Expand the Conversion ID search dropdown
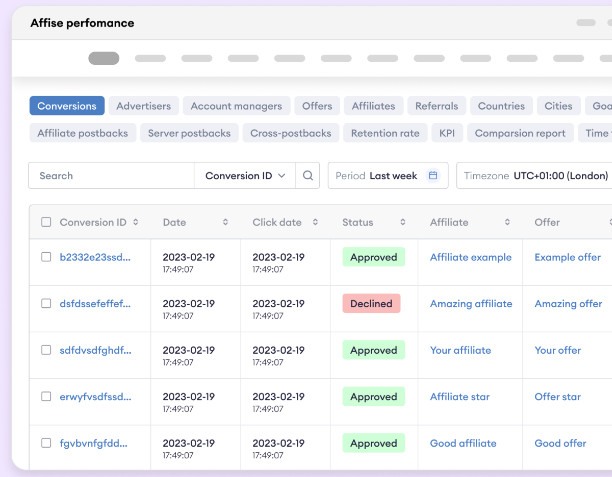The width and height of the screenshot is (612, 477). (245, 176)
